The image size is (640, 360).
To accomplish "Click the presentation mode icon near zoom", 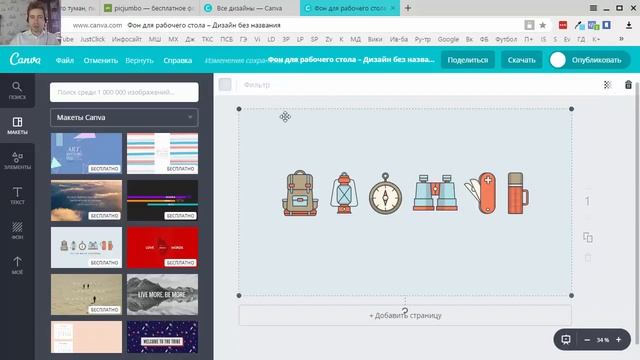I will point(566,340).
